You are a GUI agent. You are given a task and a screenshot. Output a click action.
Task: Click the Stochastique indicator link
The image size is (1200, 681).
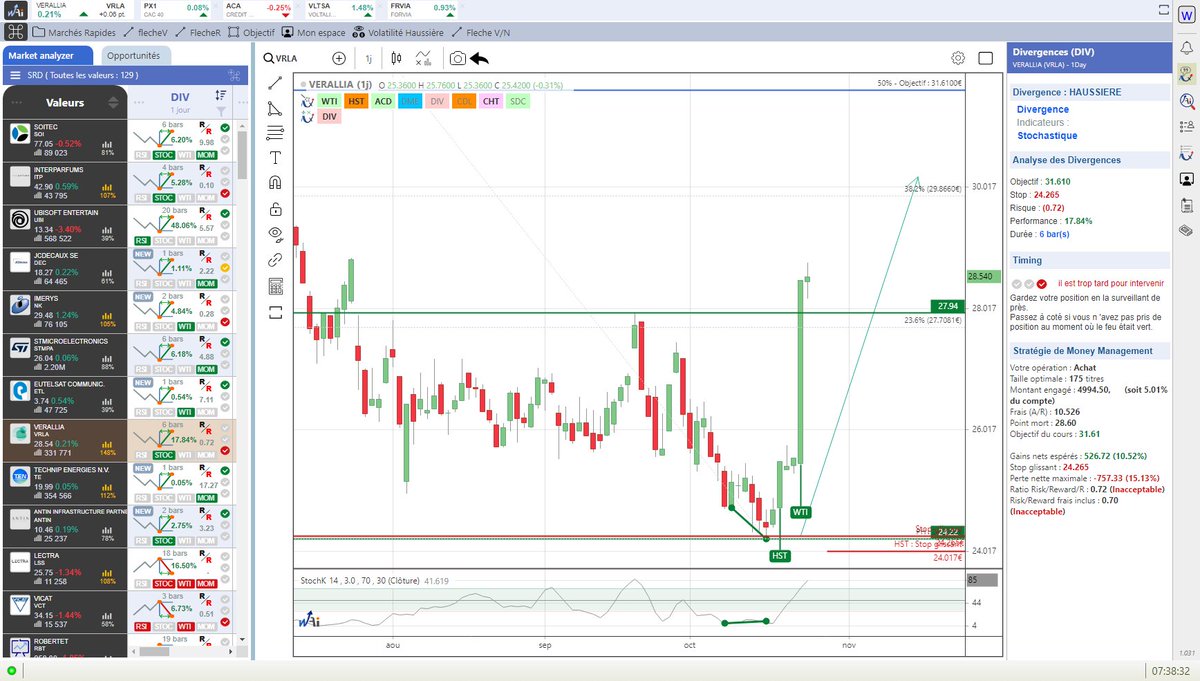pyautogui.click(x=1047, y=135)
